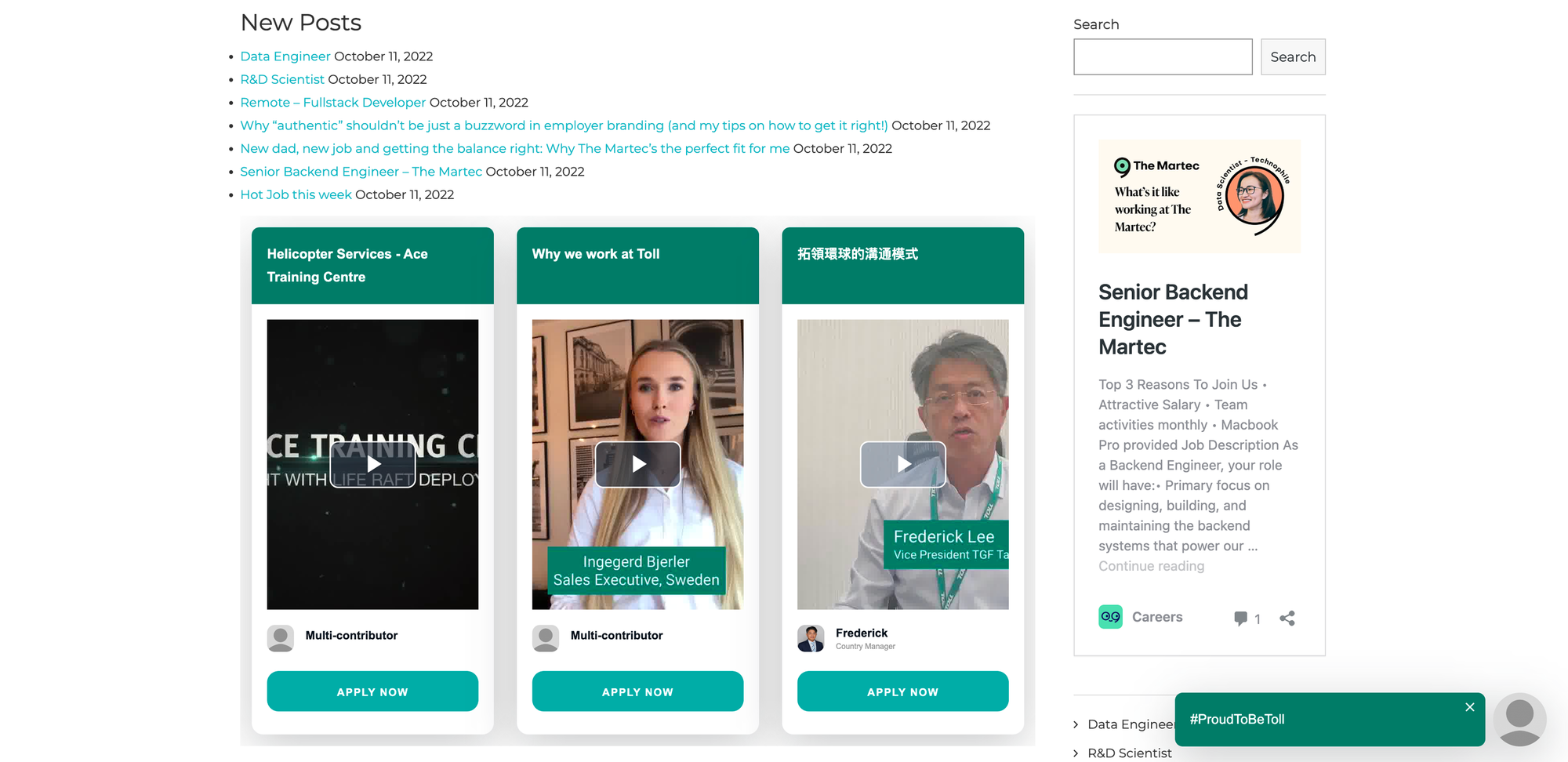Screen dimensions: 1568x762
Task: Click the grey profile avatar beside #ProudToBeToll
Action: [1519, 719]
